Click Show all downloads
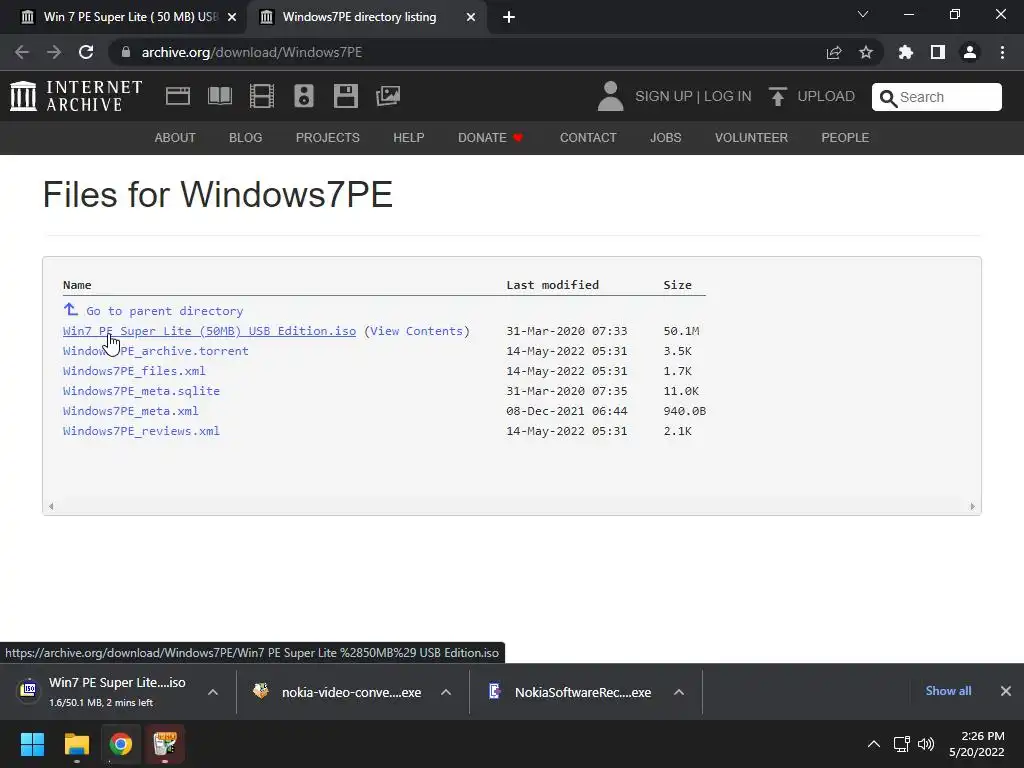 point(948,691)
